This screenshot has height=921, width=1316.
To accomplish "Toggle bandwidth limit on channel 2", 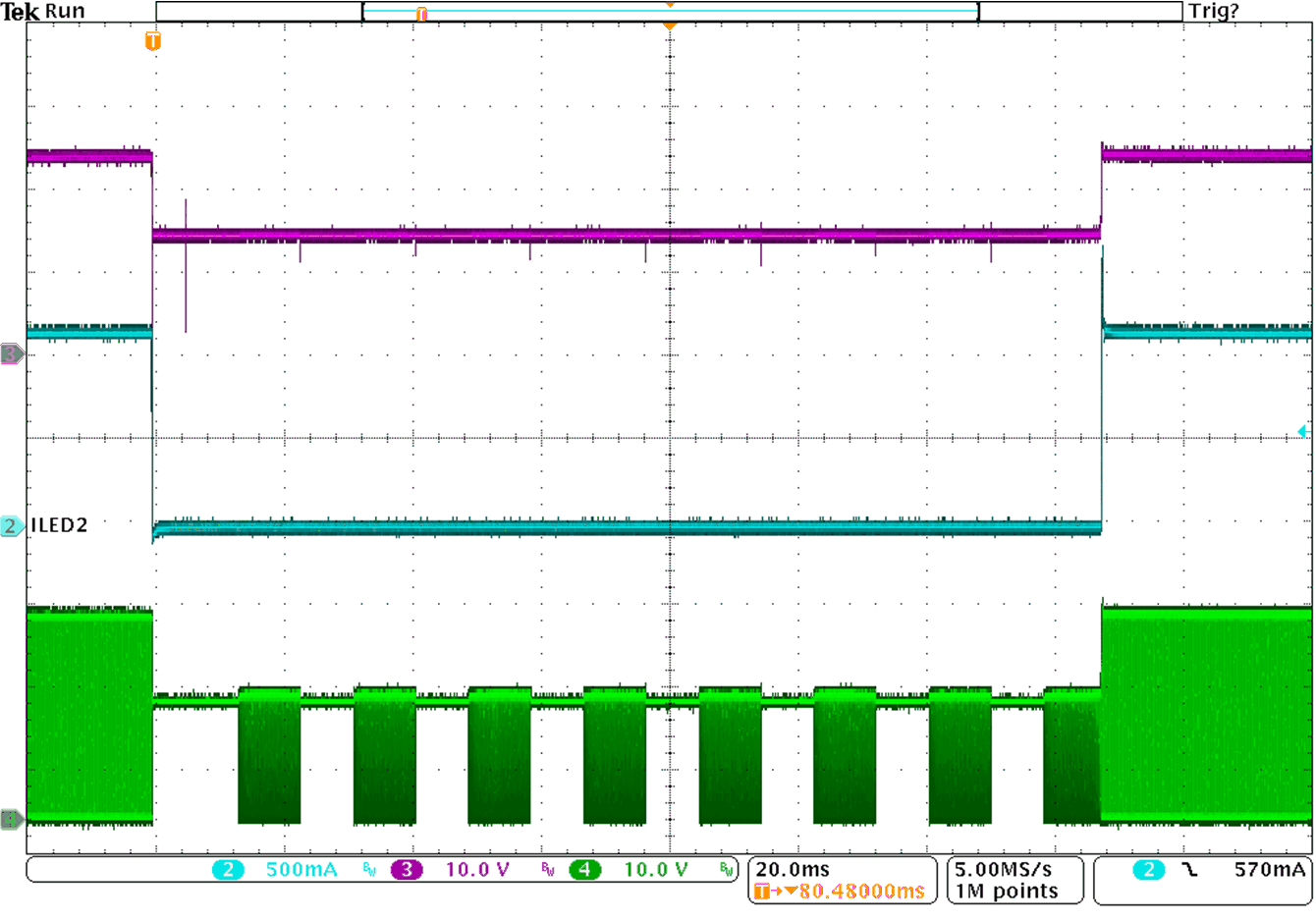I will click(x=368, y=869).
